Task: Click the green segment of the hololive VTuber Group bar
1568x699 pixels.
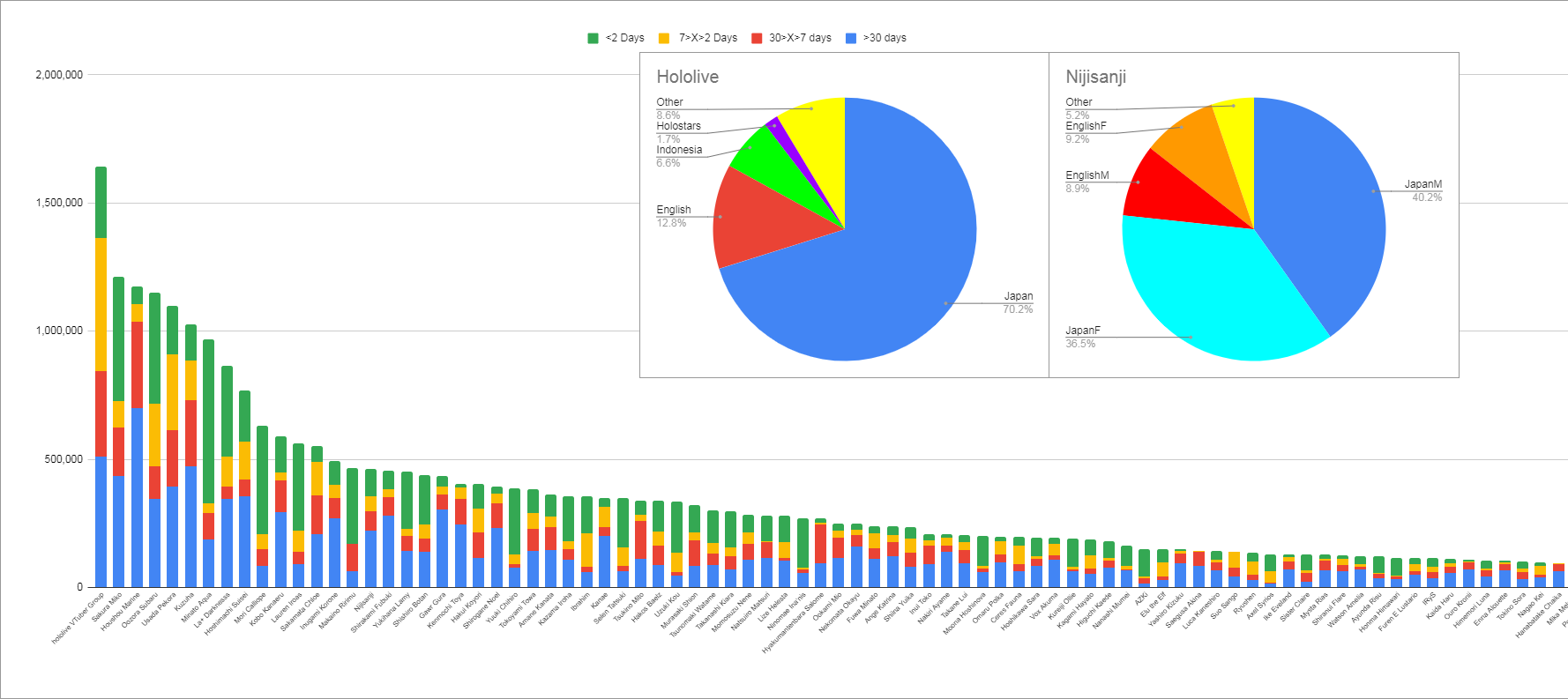Action: pyautogui.click(x=101, y=202)
